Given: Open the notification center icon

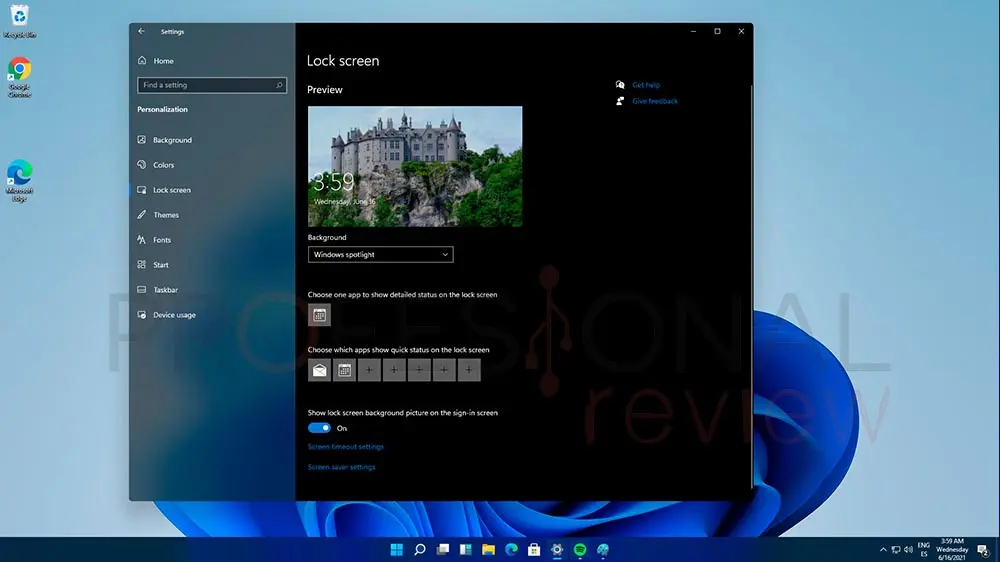Looking at the screenshot, I should pyautogui.click(x=983, y=550).
